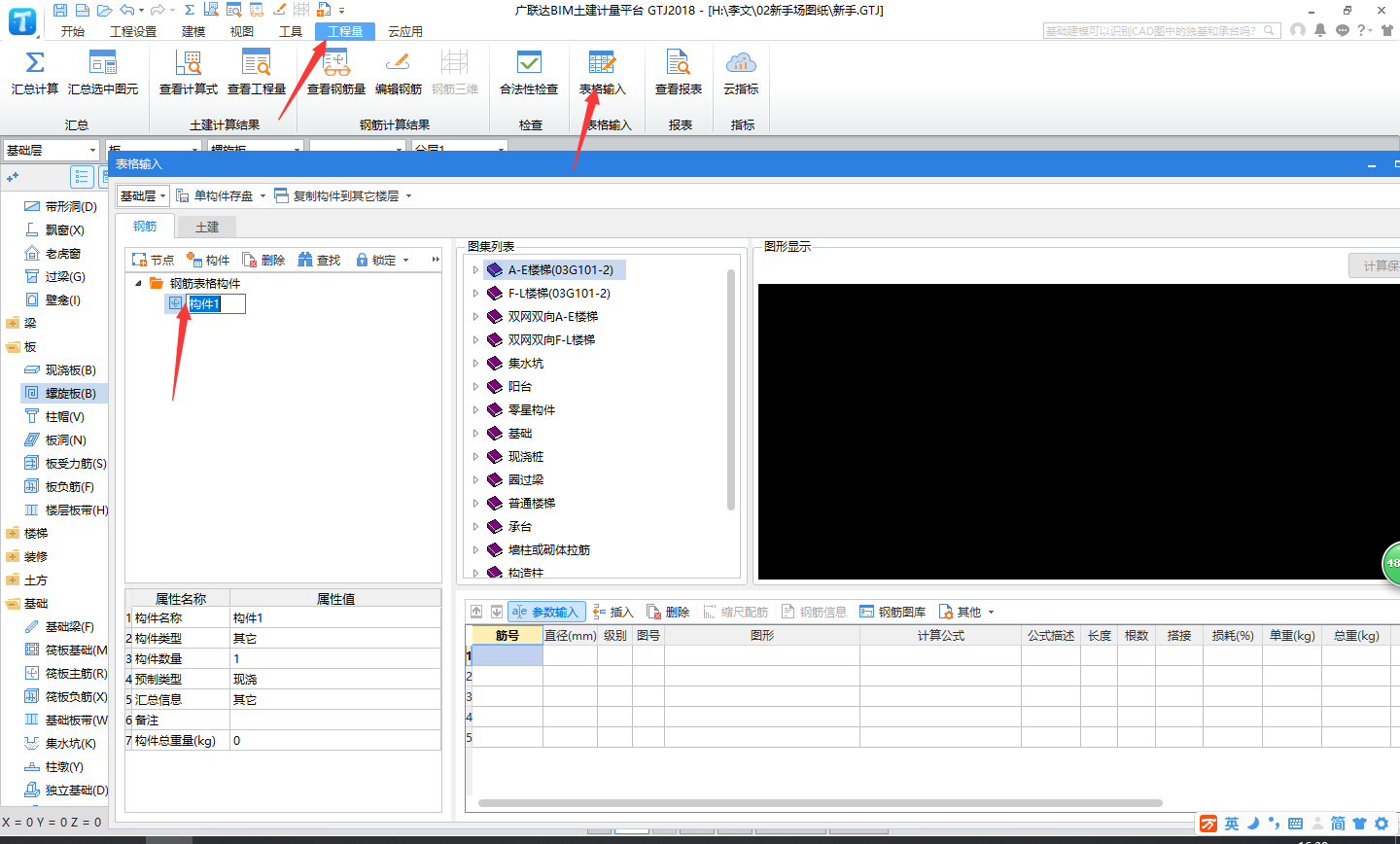
Task: Expand A-E楼梯(03G101-2) atlas item
Action: click(475, 269)
